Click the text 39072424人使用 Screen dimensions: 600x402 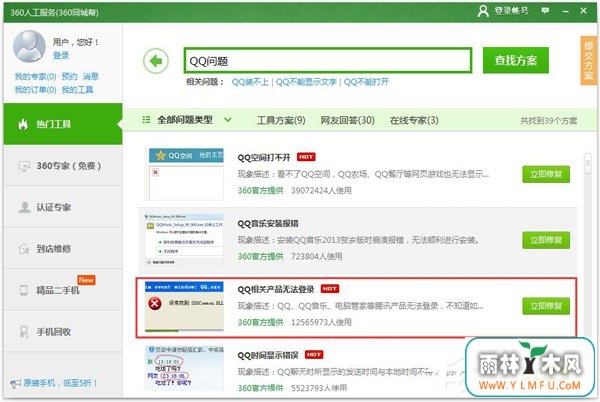pyautogui.click(x=321, y=190)
